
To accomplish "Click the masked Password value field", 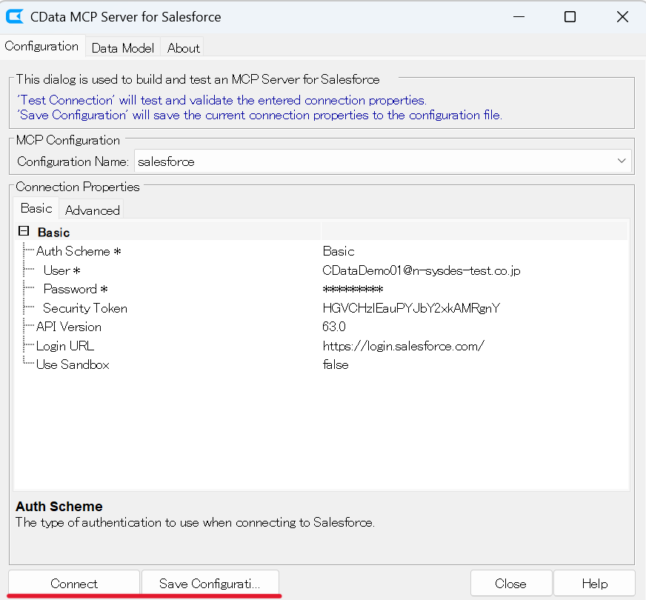I will pos(352,289).
